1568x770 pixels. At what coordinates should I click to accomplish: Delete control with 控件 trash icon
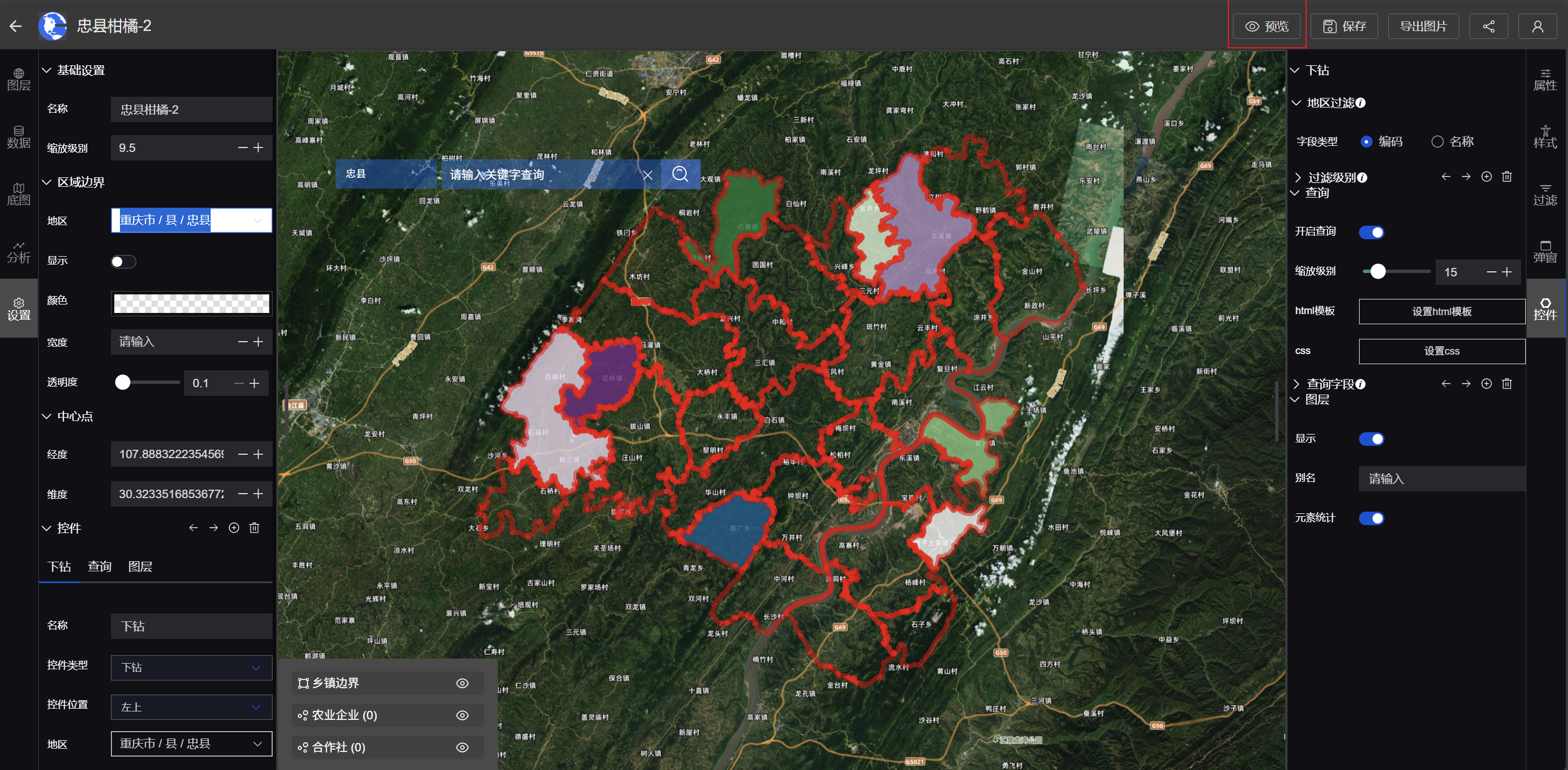(x=255, y=528)
